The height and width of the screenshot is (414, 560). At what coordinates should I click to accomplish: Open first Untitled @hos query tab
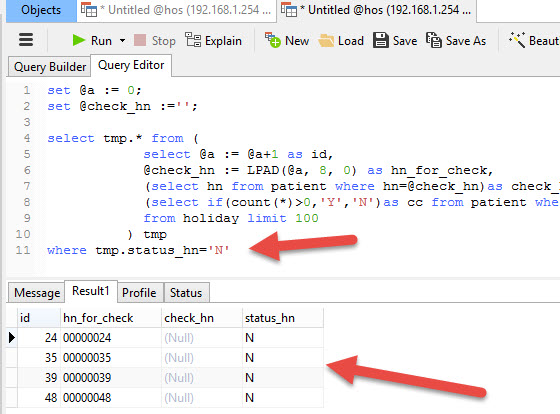[176, 10]
